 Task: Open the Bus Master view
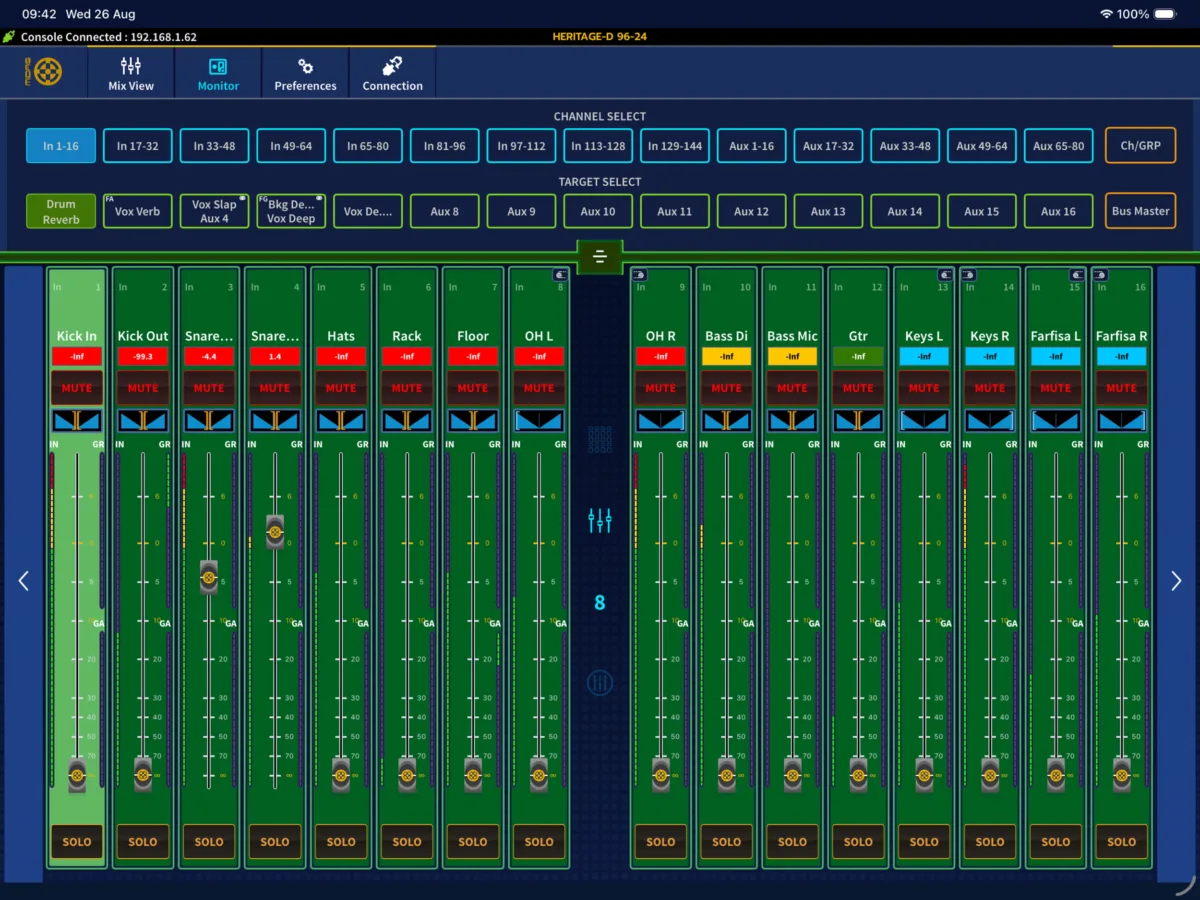coord(1140,211)
